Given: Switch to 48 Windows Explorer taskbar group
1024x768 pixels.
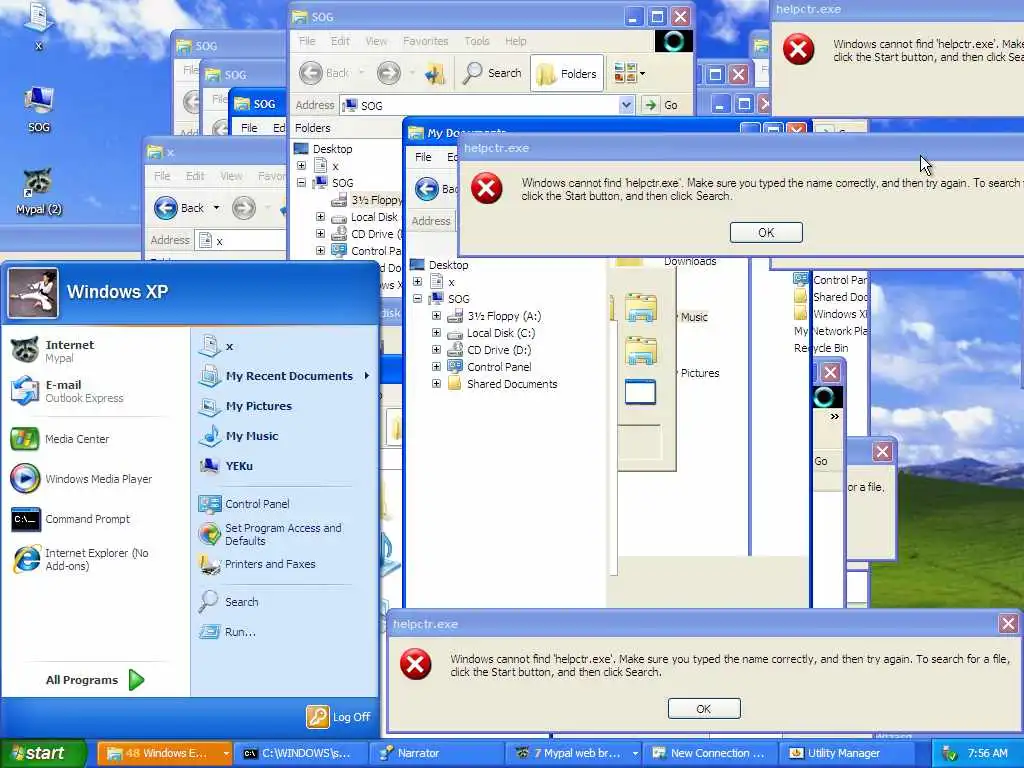Looking at the screenshot, I should click(x=165, y=753).
